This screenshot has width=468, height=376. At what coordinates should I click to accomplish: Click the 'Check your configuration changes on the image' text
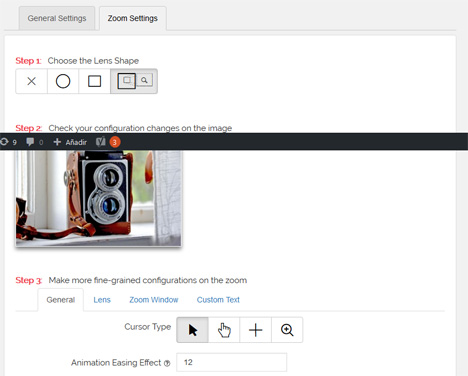point(140,128)
